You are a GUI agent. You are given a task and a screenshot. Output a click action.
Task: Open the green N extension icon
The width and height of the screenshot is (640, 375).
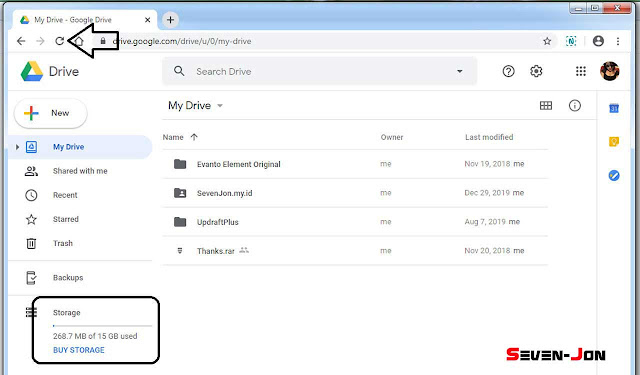[x=571, y=41]
